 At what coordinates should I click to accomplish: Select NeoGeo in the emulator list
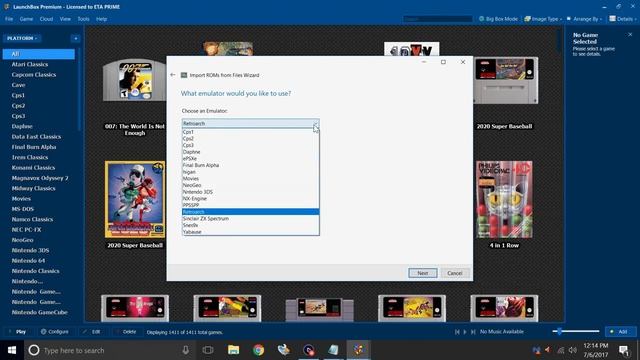[x=250, y=185]
